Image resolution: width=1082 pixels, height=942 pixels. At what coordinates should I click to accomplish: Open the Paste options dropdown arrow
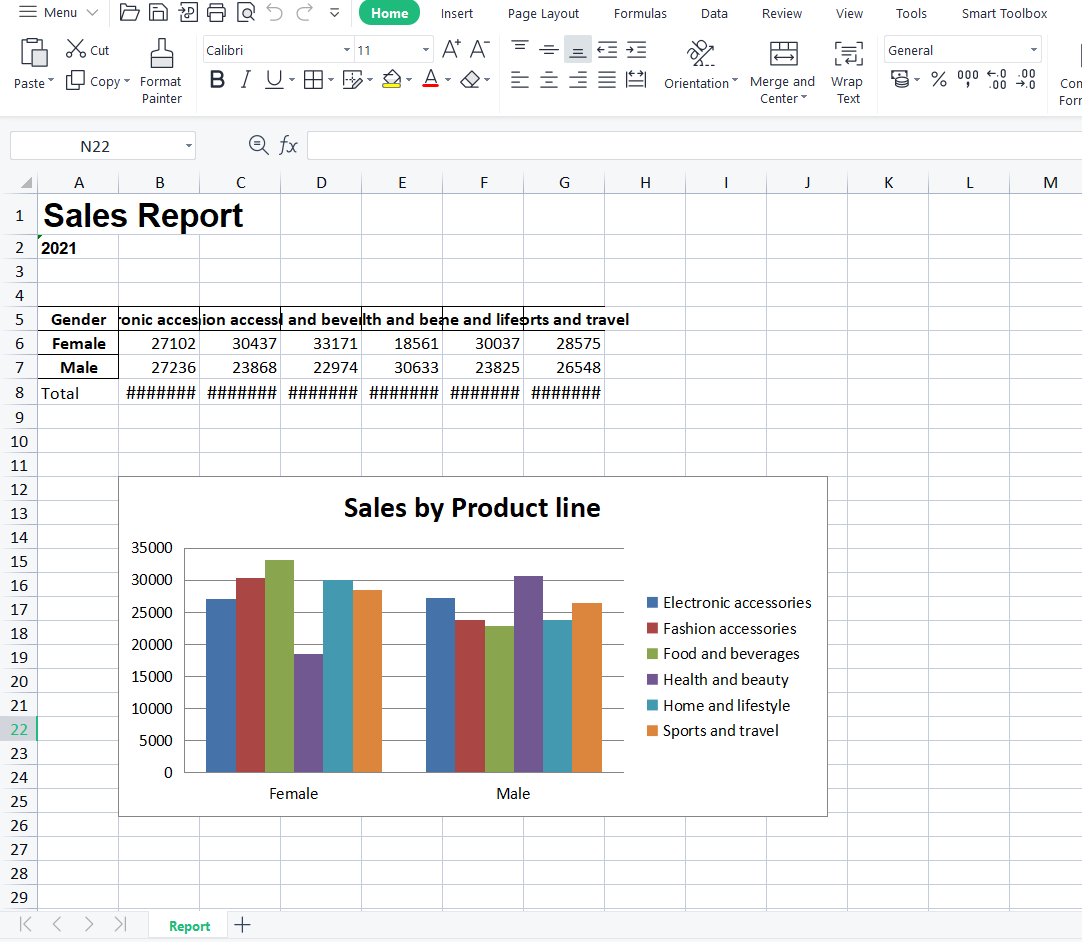click(x=50, y=82)
